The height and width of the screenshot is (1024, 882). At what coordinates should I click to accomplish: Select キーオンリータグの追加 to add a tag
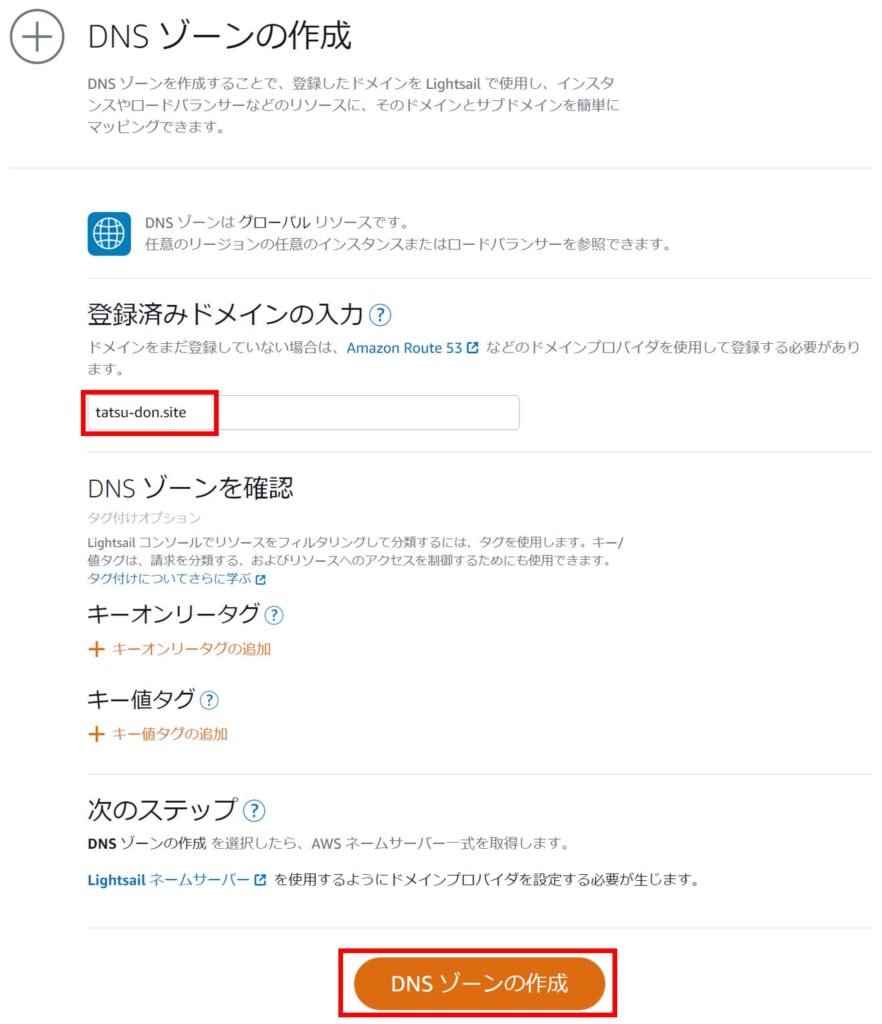pos(191,648)
